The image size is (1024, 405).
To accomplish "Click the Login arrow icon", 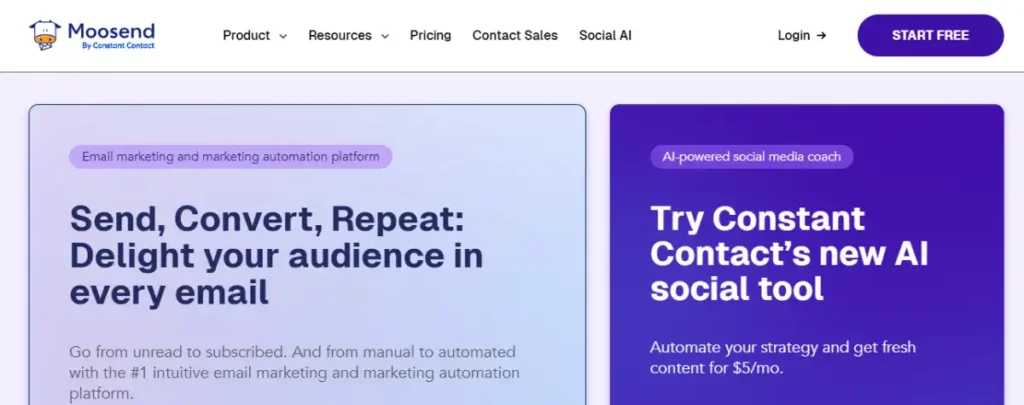I will click(822, 36).
